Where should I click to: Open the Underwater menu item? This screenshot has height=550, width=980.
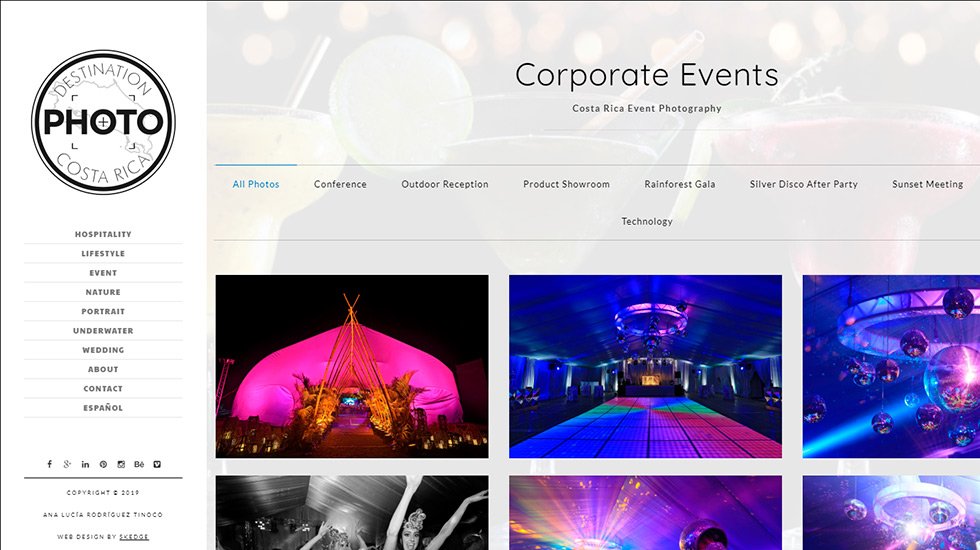click(x=103, y=331)
